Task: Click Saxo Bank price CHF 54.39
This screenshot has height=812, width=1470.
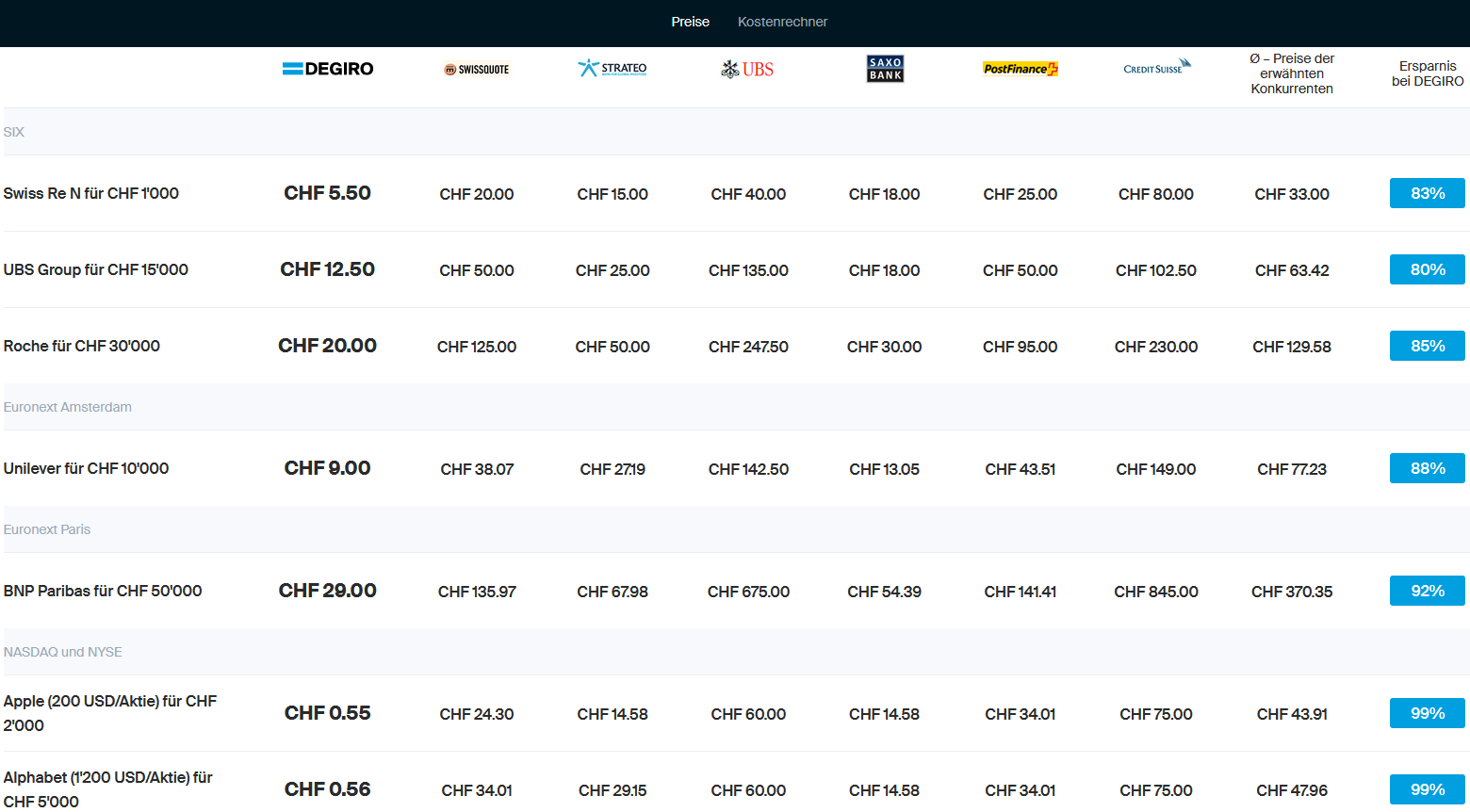Action: tap(884, 592)
